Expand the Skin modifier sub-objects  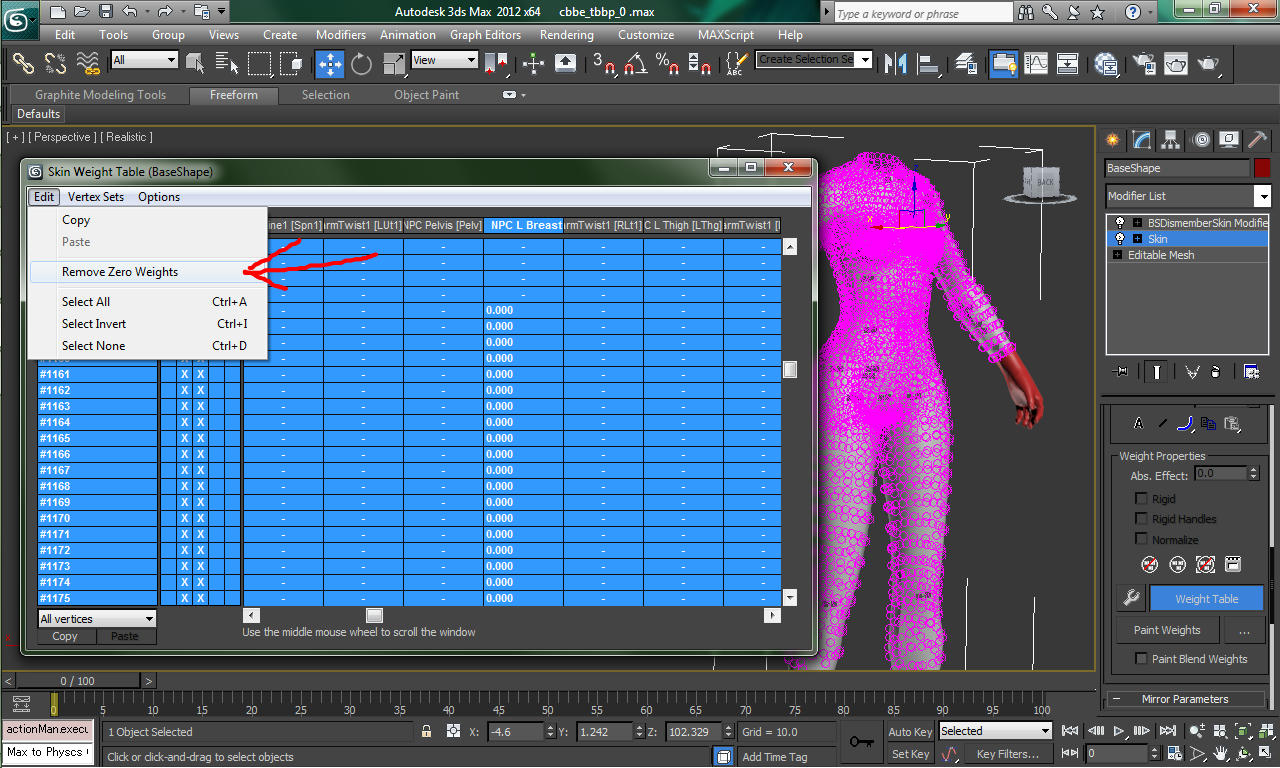(x=1137, y=239)
